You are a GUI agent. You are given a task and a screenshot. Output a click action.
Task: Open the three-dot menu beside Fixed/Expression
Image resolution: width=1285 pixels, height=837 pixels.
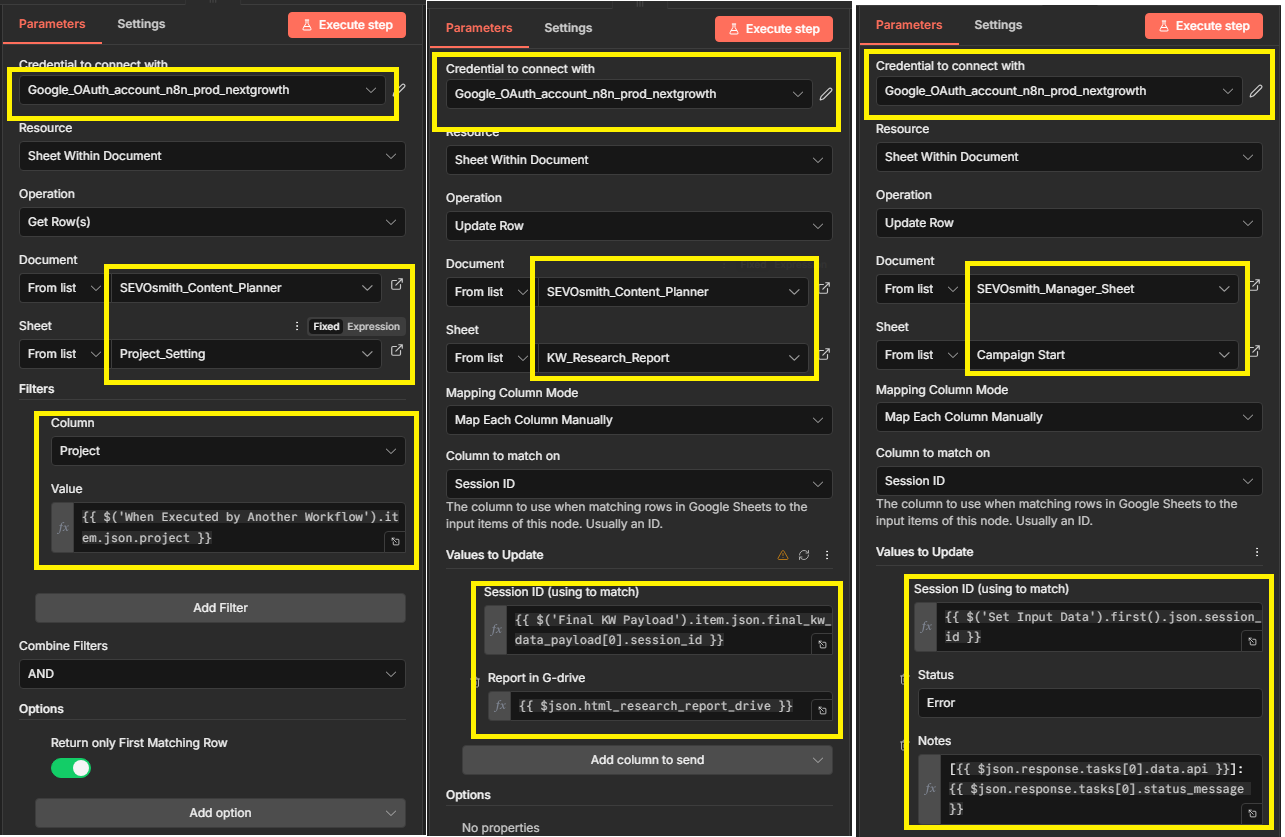coord(296,326)
